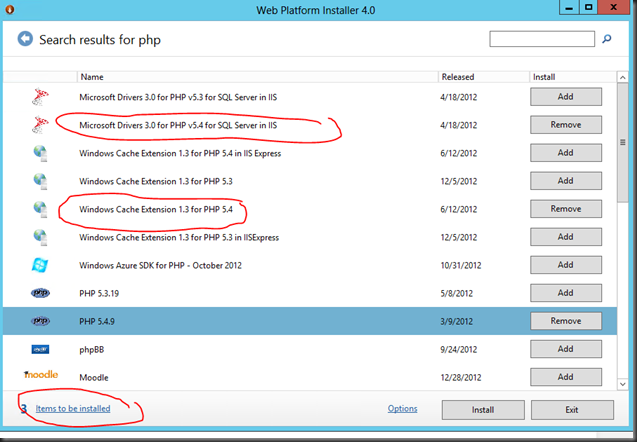Viewport: 637px width, 442px height.
Task: Select 'phpBB' name text
Action: [92, 350]
